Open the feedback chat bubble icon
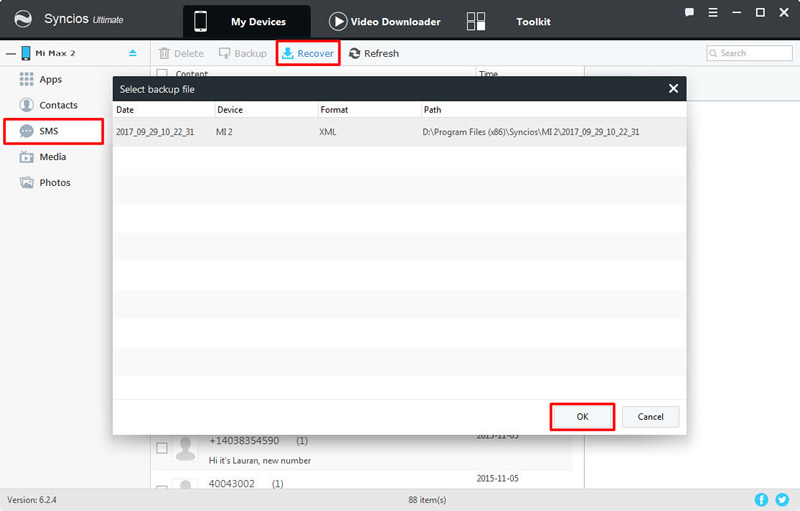The image size is (800, 511). pyautogui.click(x=689, y=13)
